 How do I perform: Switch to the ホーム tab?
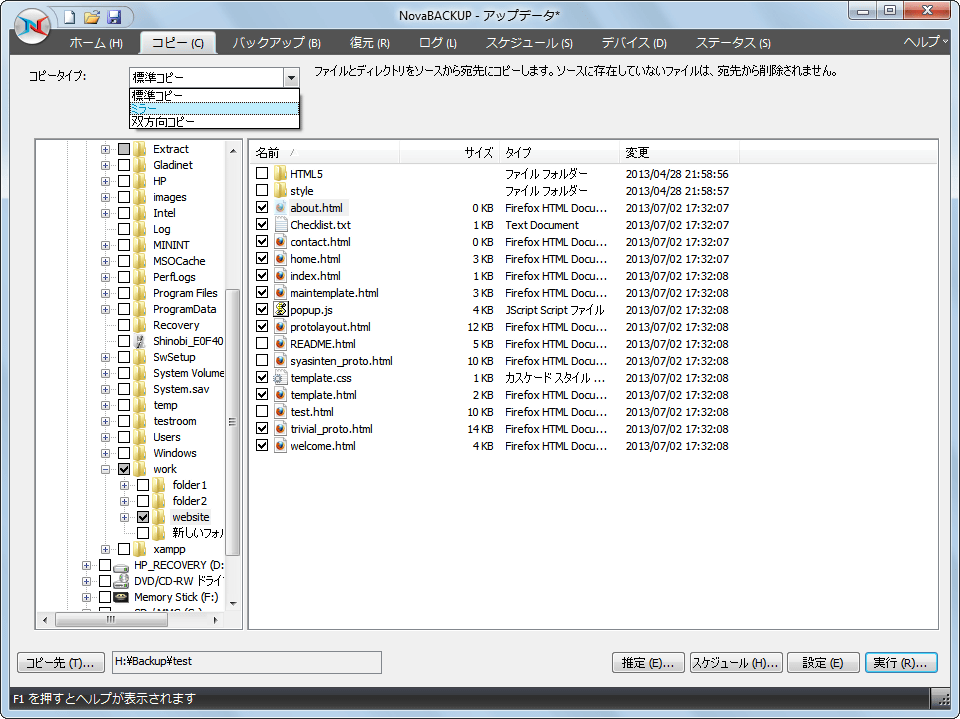click(x=96, y=43)
